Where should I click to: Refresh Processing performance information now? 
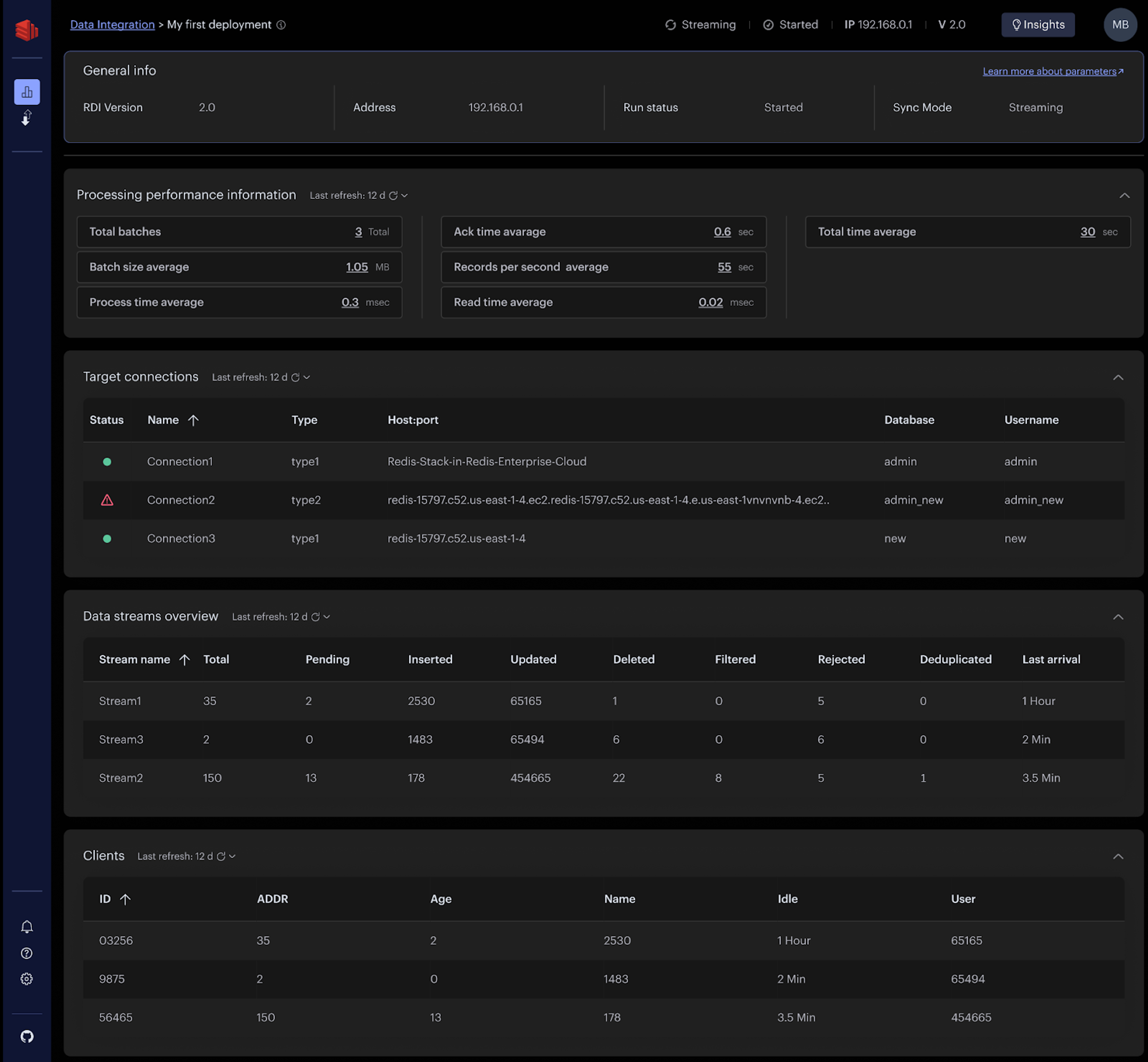(x=393, y=195)
